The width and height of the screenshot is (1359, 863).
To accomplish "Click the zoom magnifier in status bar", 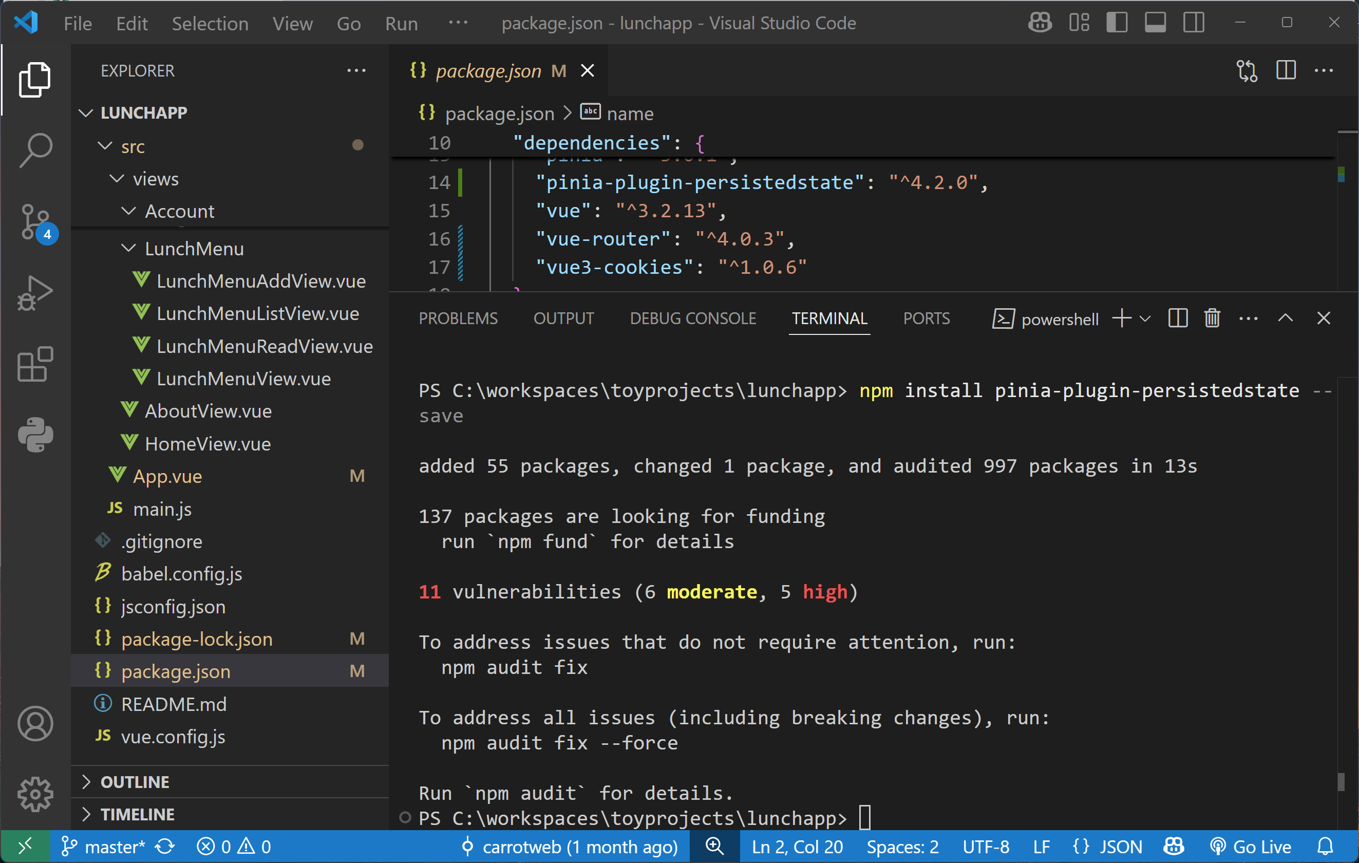I will [x=715, y=846].
